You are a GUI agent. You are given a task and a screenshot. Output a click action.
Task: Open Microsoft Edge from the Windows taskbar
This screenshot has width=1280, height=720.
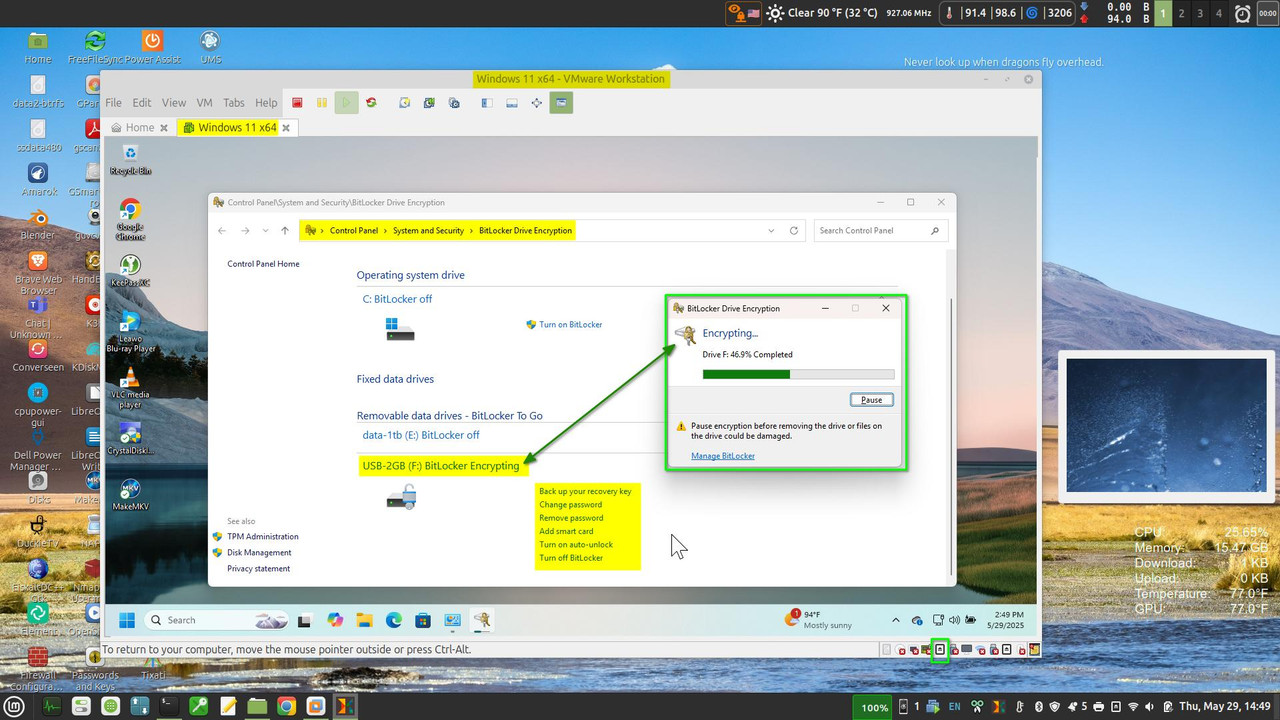[394, 620]
